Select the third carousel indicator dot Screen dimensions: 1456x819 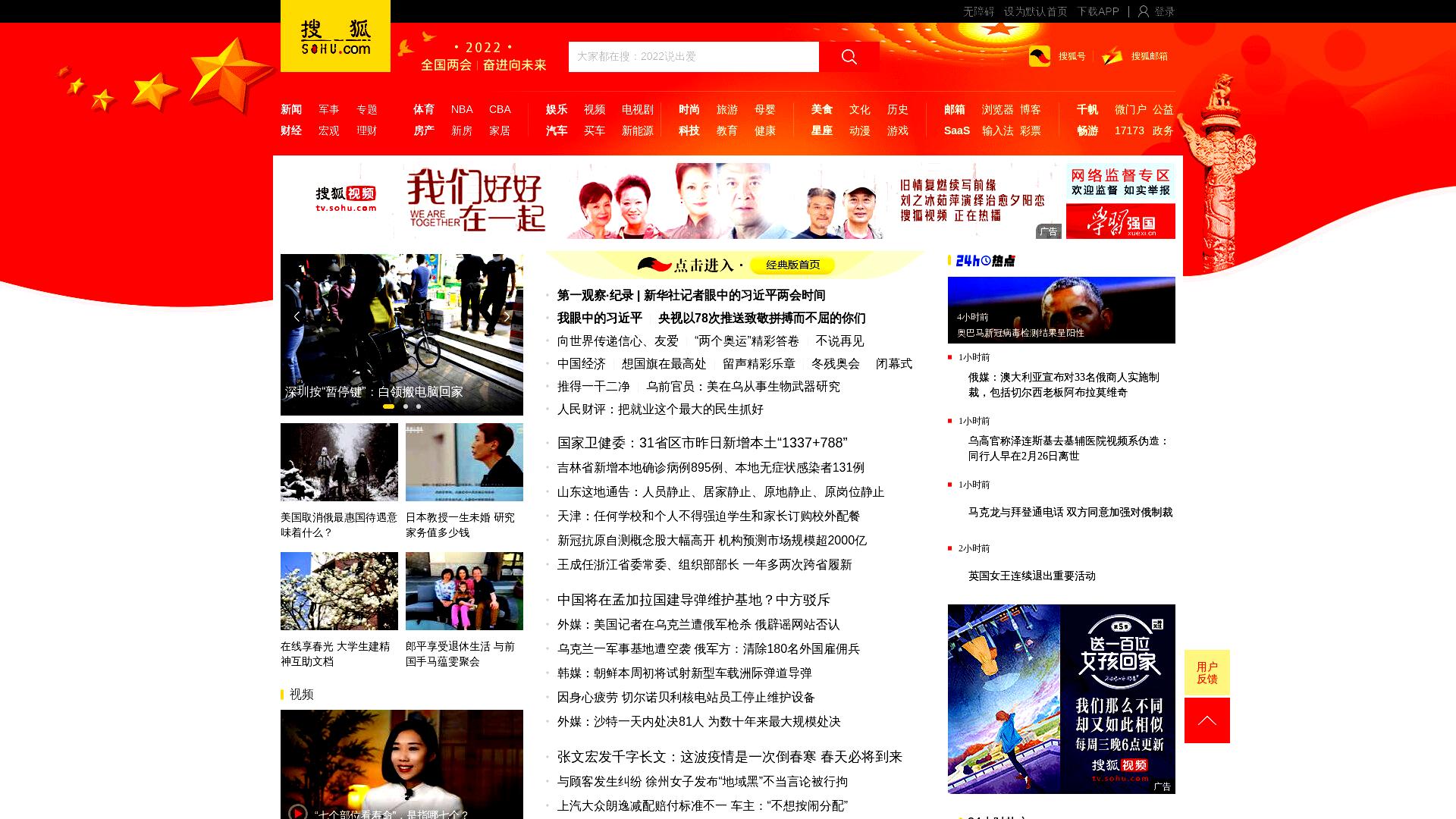tap(419, 406)
